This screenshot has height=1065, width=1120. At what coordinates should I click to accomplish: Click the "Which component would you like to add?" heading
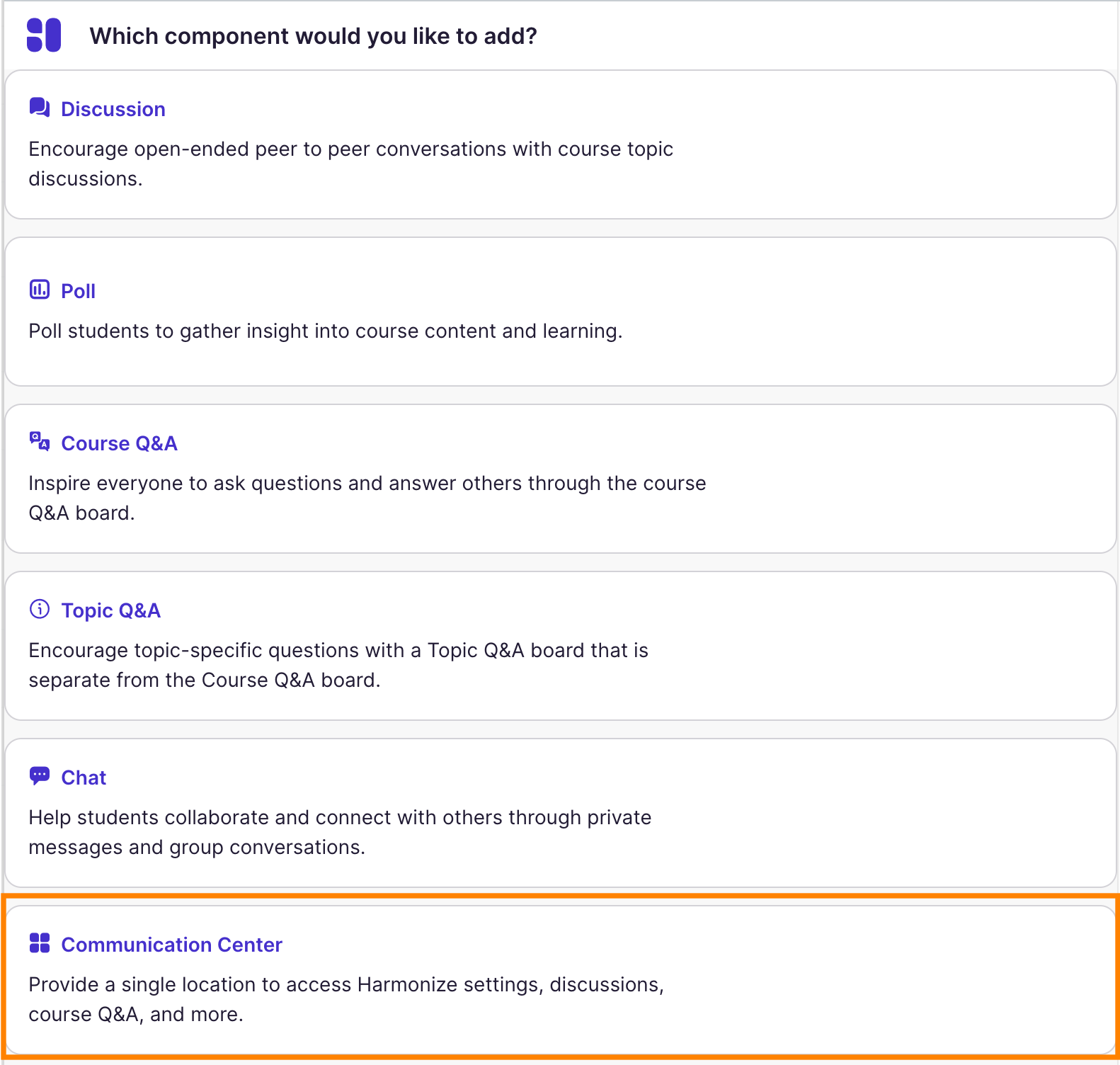coord(314,36)
